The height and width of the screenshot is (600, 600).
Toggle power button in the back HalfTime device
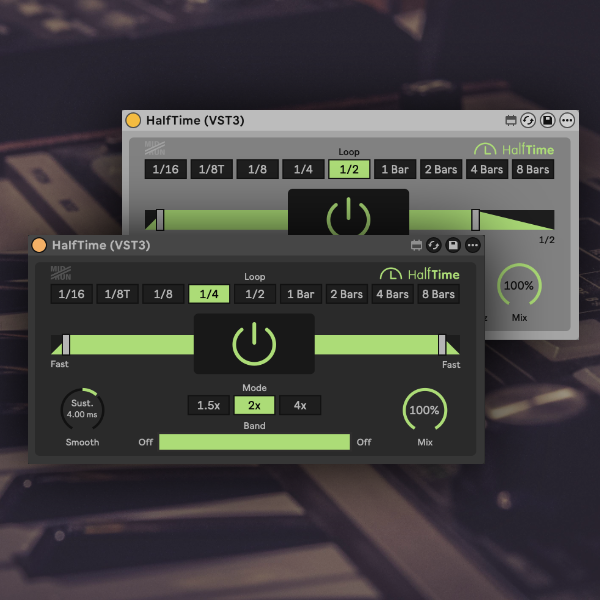(x=348, y=217)
